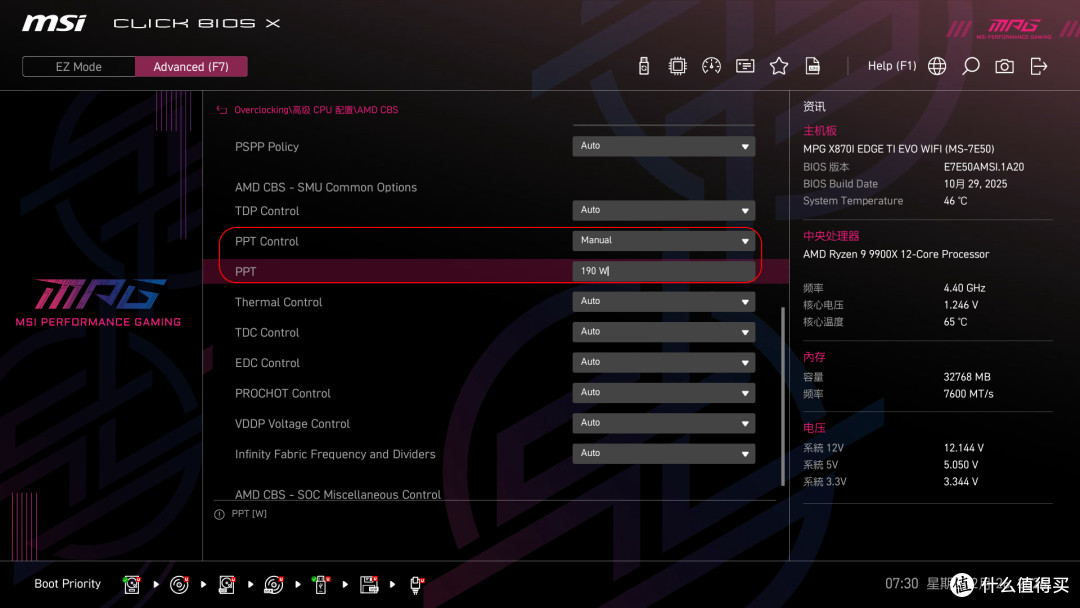The width and height of the screenshot is (1080, 608).
Task: Click the AMD Ryzen 9 9900X processor name
Action: (x=895, y=254)
